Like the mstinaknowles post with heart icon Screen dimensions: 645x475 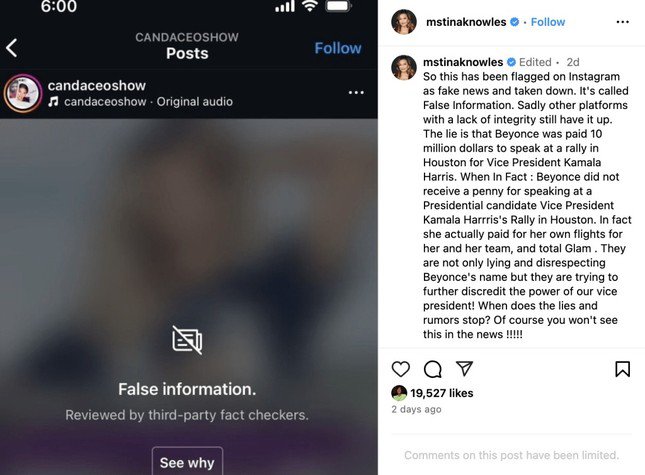401,369
